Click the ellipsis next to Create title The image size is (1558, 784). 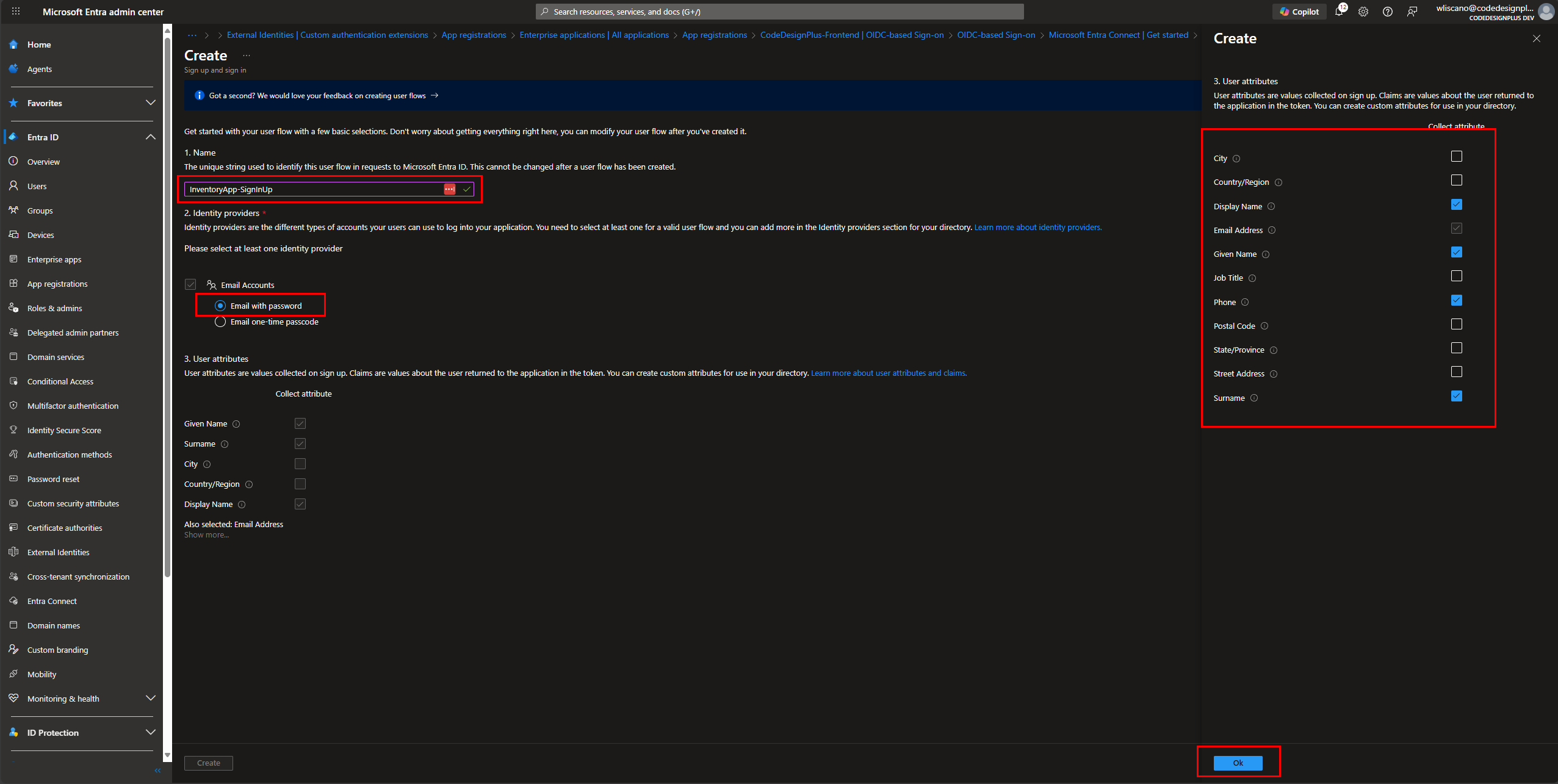tap(247, 56)
